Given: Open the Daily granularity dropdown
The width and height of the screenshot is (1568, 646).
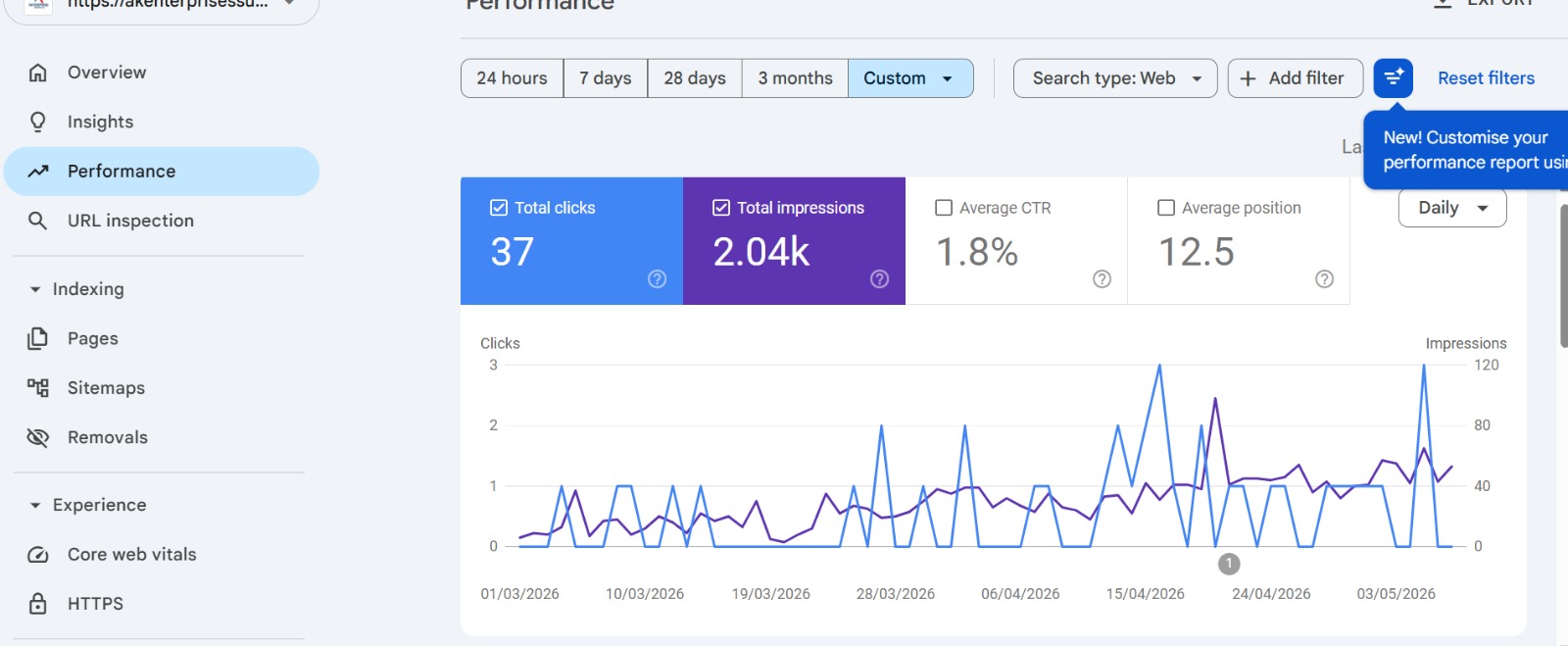Looking at the screenshot, I should coord(1452,208).
